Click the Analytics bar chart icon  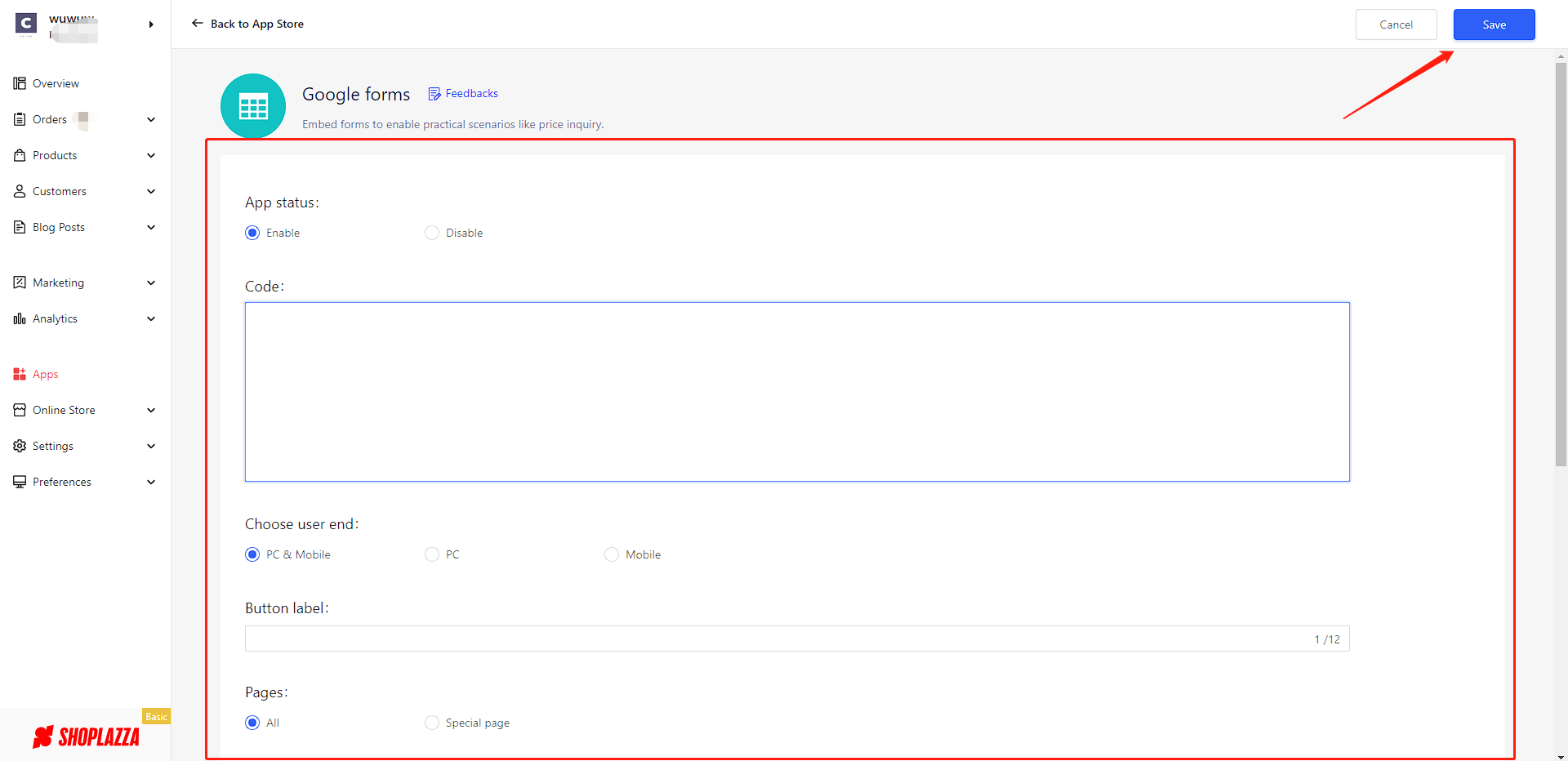pos(20,318)
